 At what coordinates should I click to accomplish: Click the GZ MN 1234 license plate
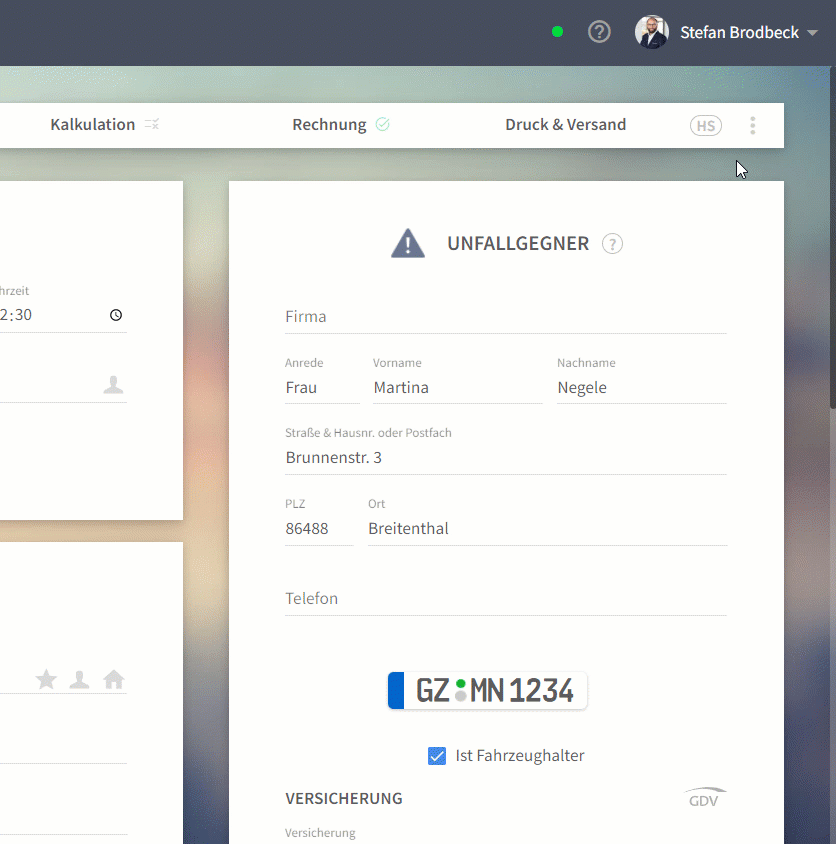click(x=487, y=691)
